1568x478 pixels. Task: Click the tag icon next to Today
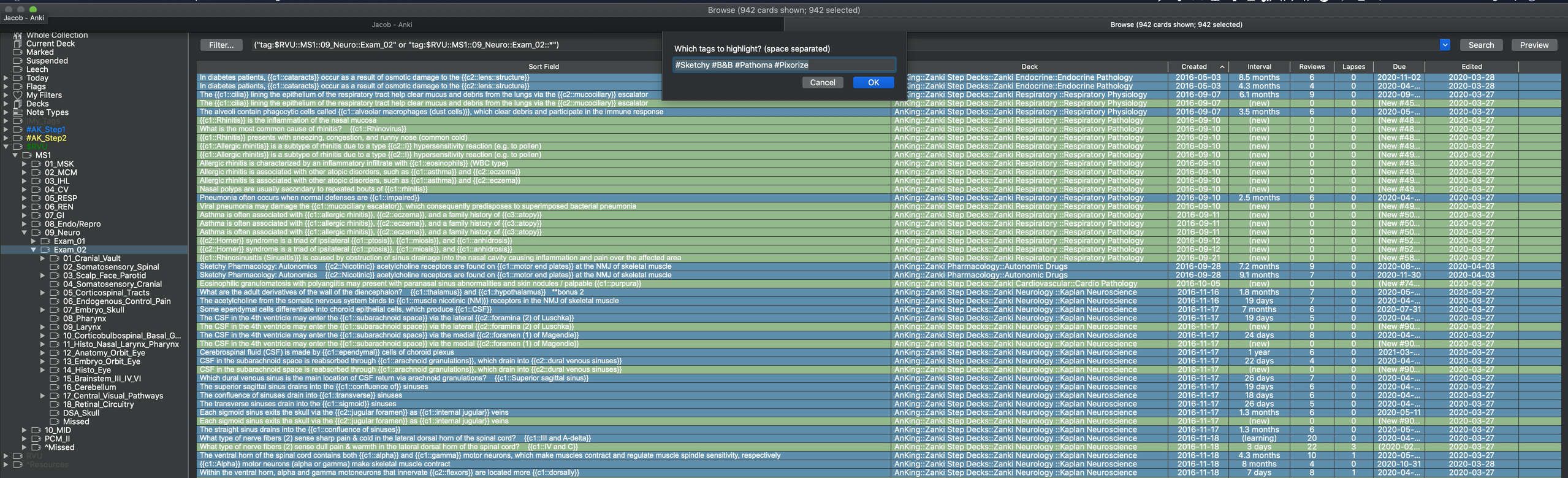coord(18,79)
